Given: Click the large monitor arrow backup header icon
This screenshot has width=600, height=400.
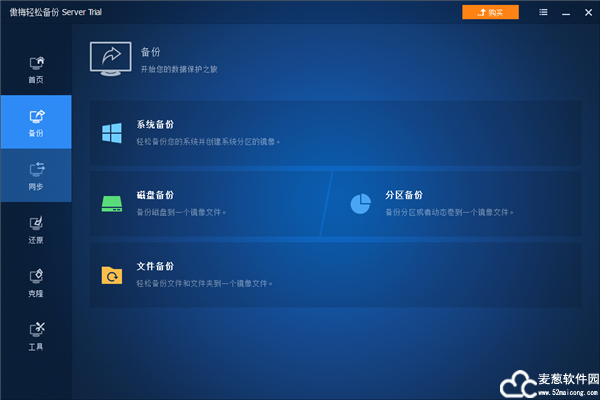Looking at the screenshot, I should coord(111,59).
